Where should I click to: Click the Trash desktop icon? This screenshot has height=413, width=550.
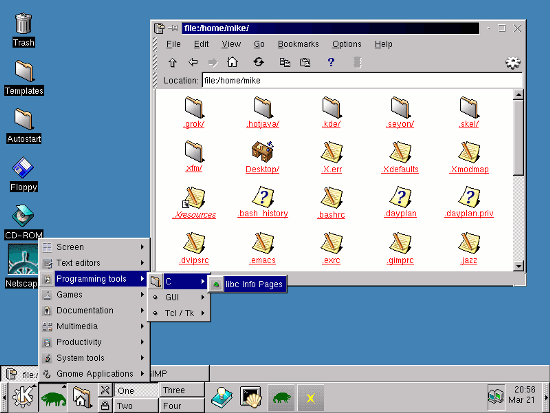coord(24,30)
